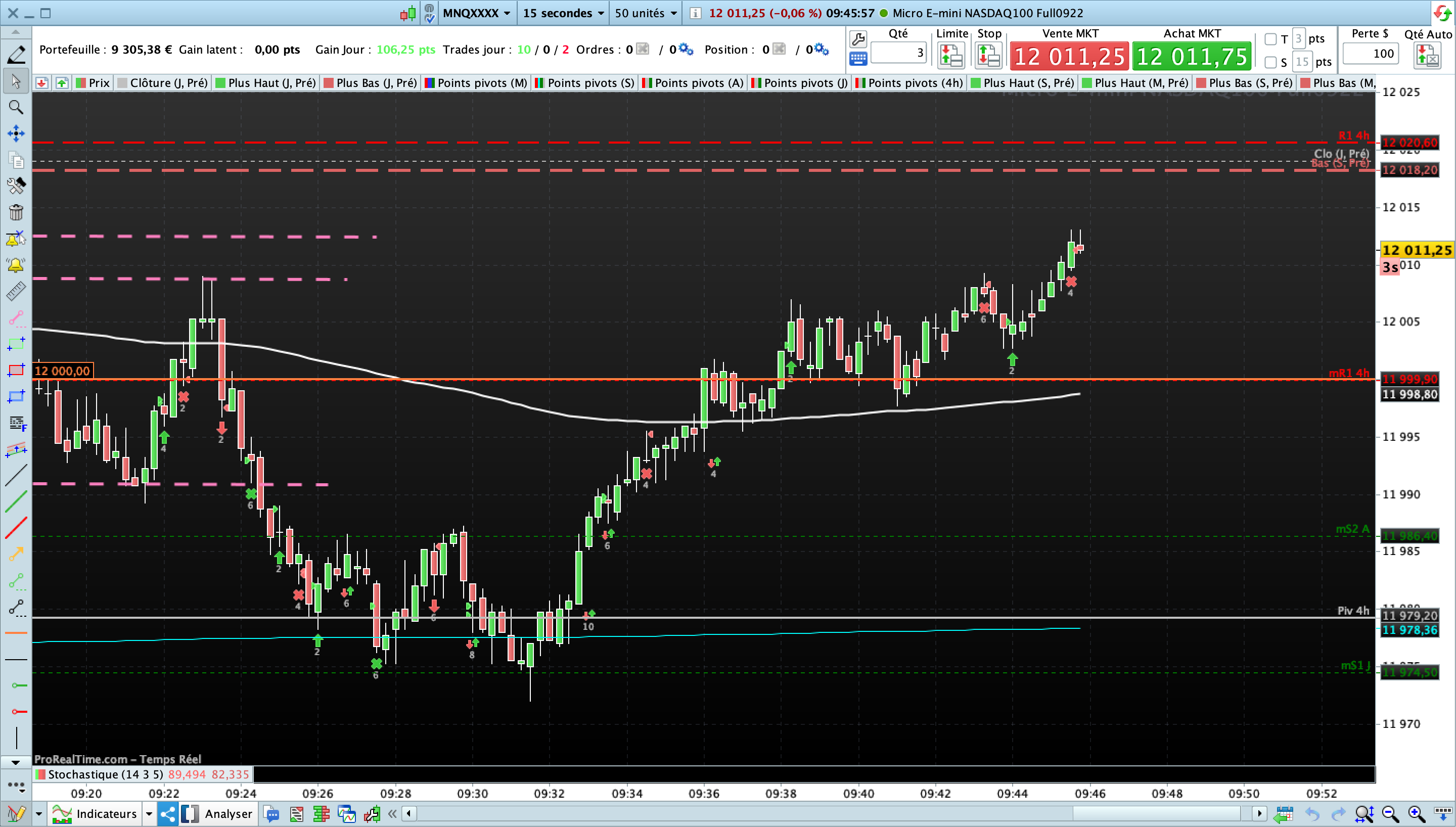The height and width of the screenshot is (827, 1456).
Task: Open the Analyser menu
Action: point(229,814)
